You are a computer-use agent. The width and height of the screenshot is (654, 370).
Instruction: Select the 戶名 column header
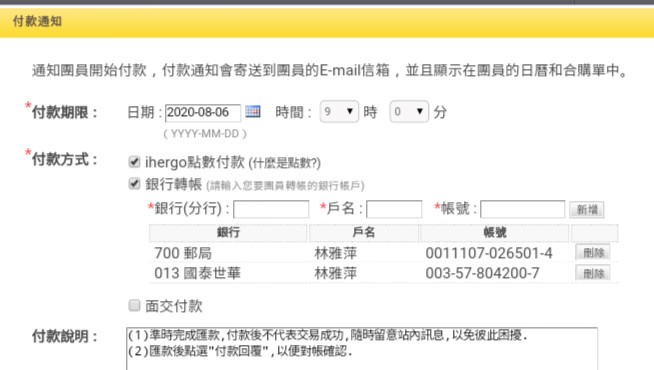[x=364, y=233]
